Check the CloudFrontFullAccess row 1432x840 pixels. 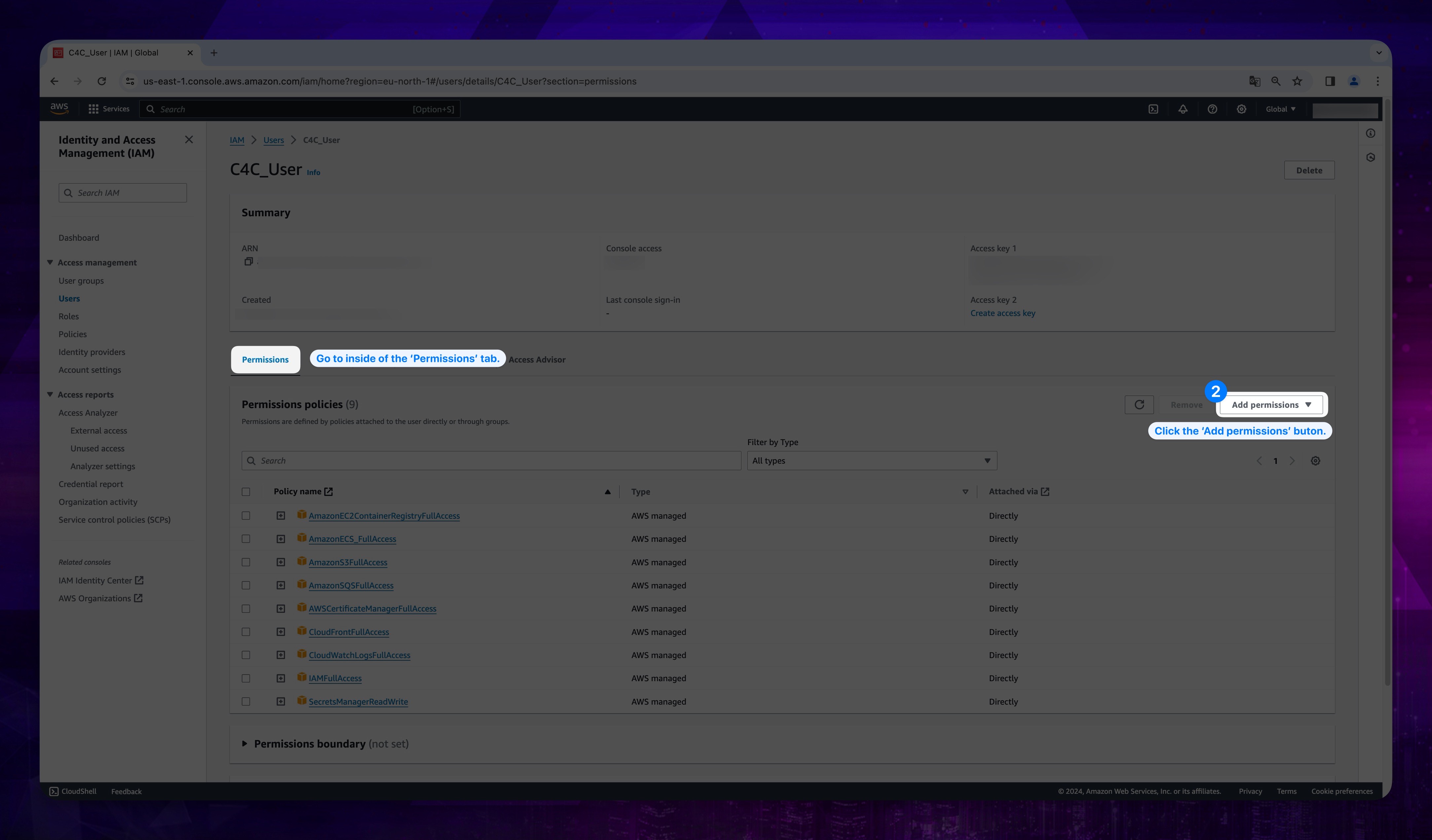coord(245,632)
